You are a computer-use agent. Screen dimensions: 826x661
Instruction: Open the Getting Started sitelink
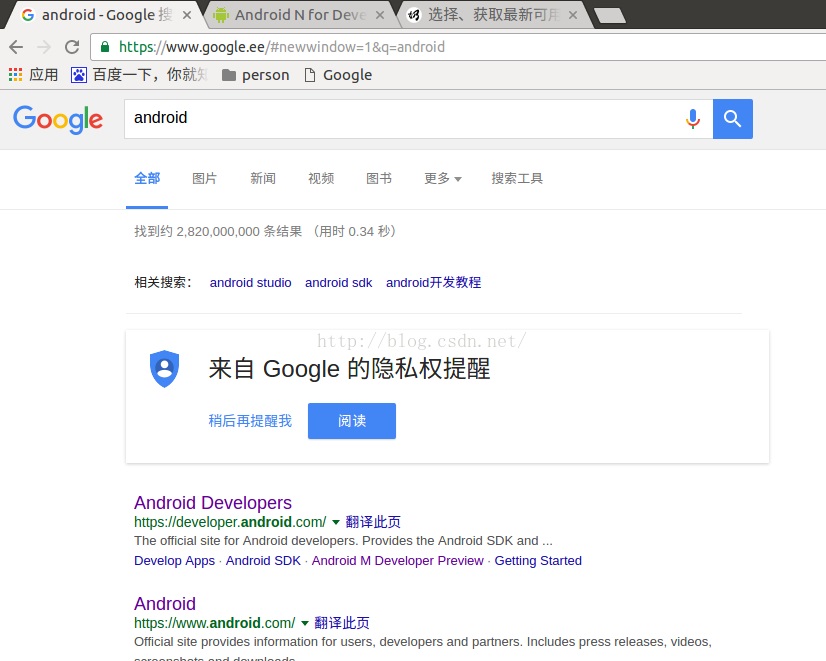click(538, 560)
